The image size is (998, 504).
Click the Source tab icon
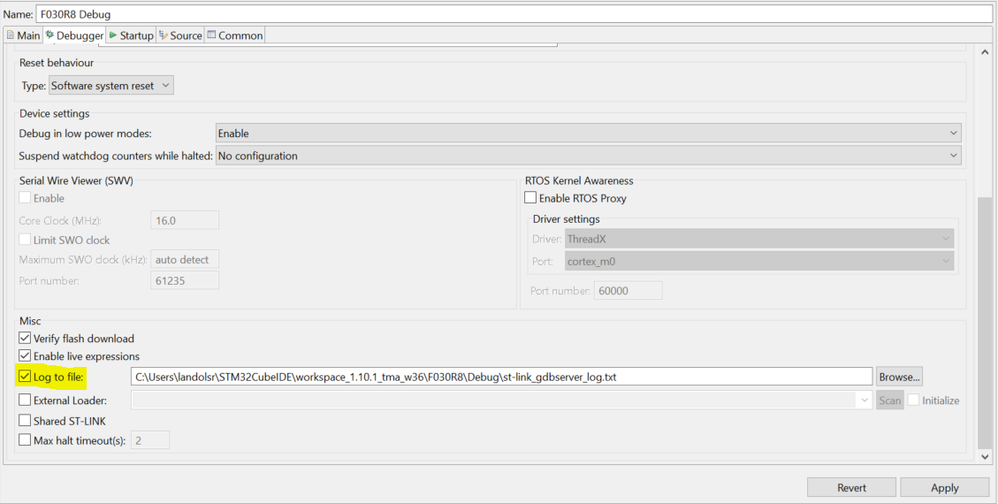[x=163, y=35]
